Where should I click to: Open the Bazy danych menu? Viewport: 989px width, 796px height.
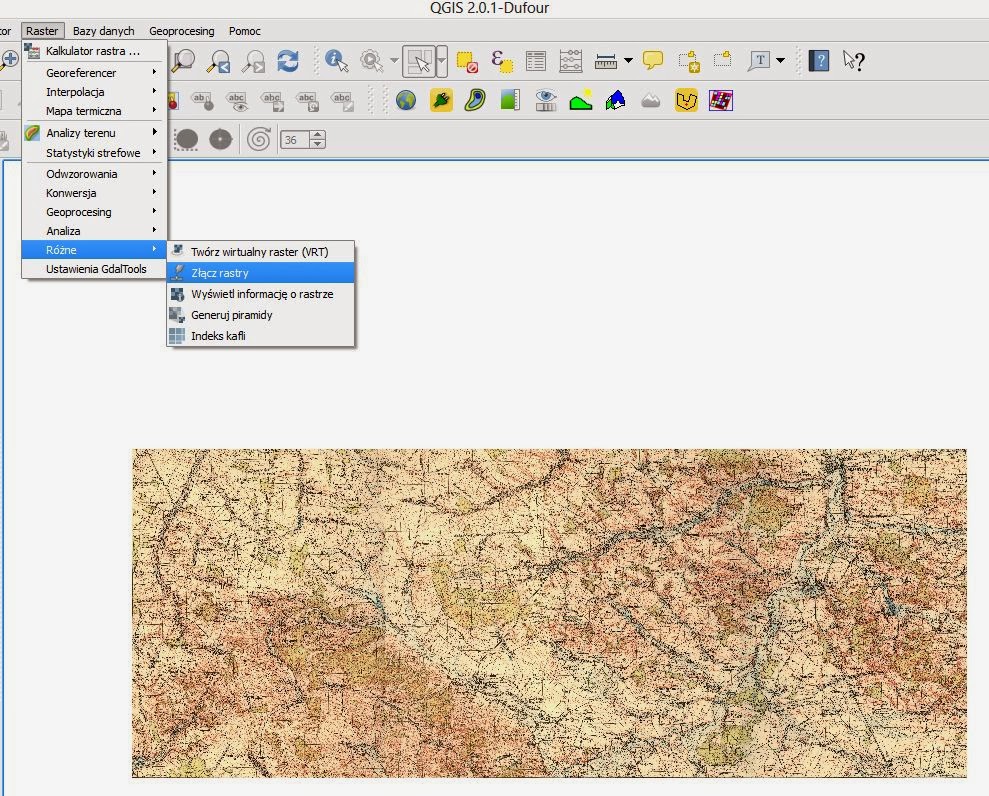tap(103, 31)
